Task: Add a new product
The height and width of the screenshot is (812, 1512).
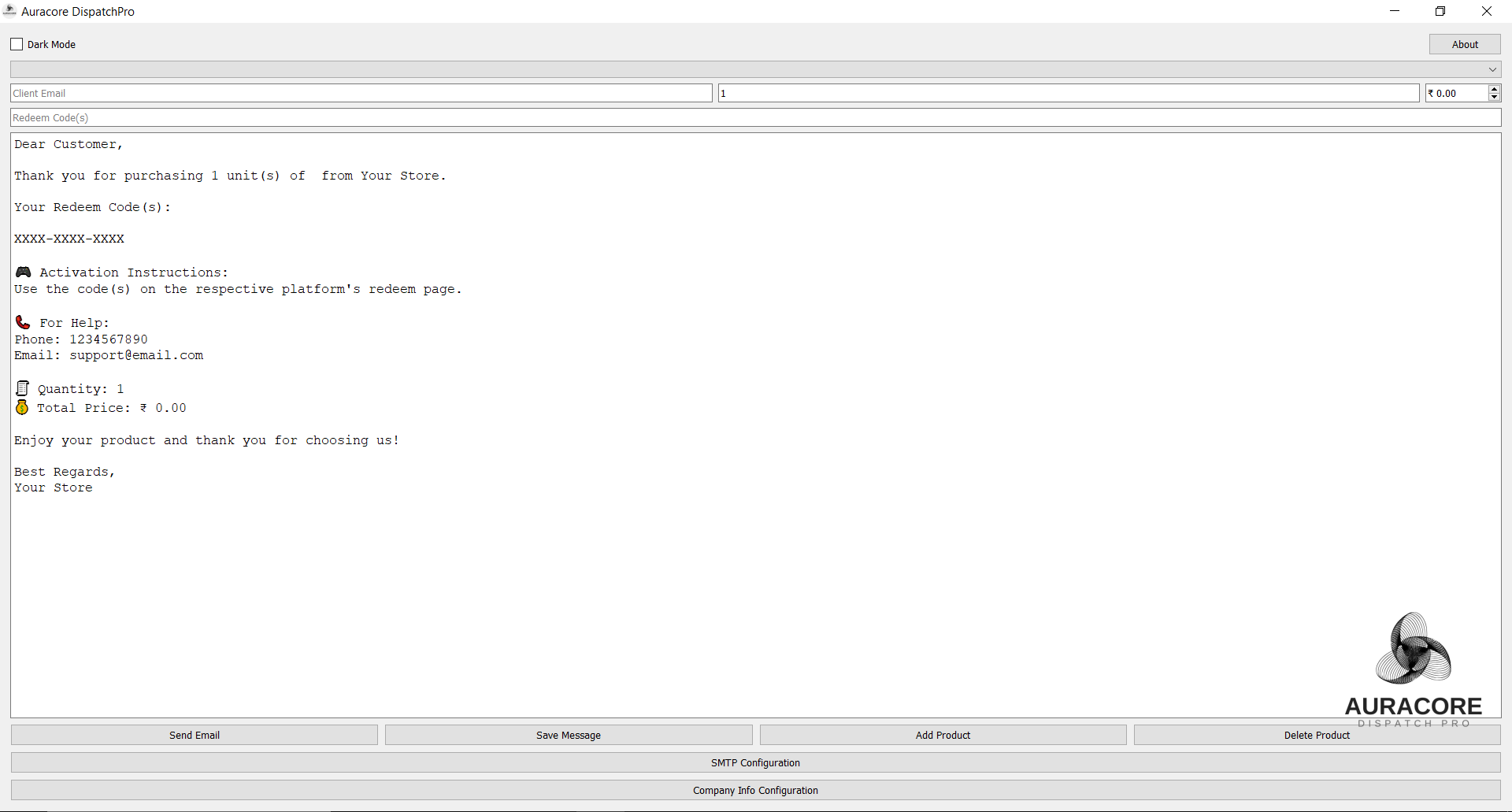Action: tap(942, 735)
